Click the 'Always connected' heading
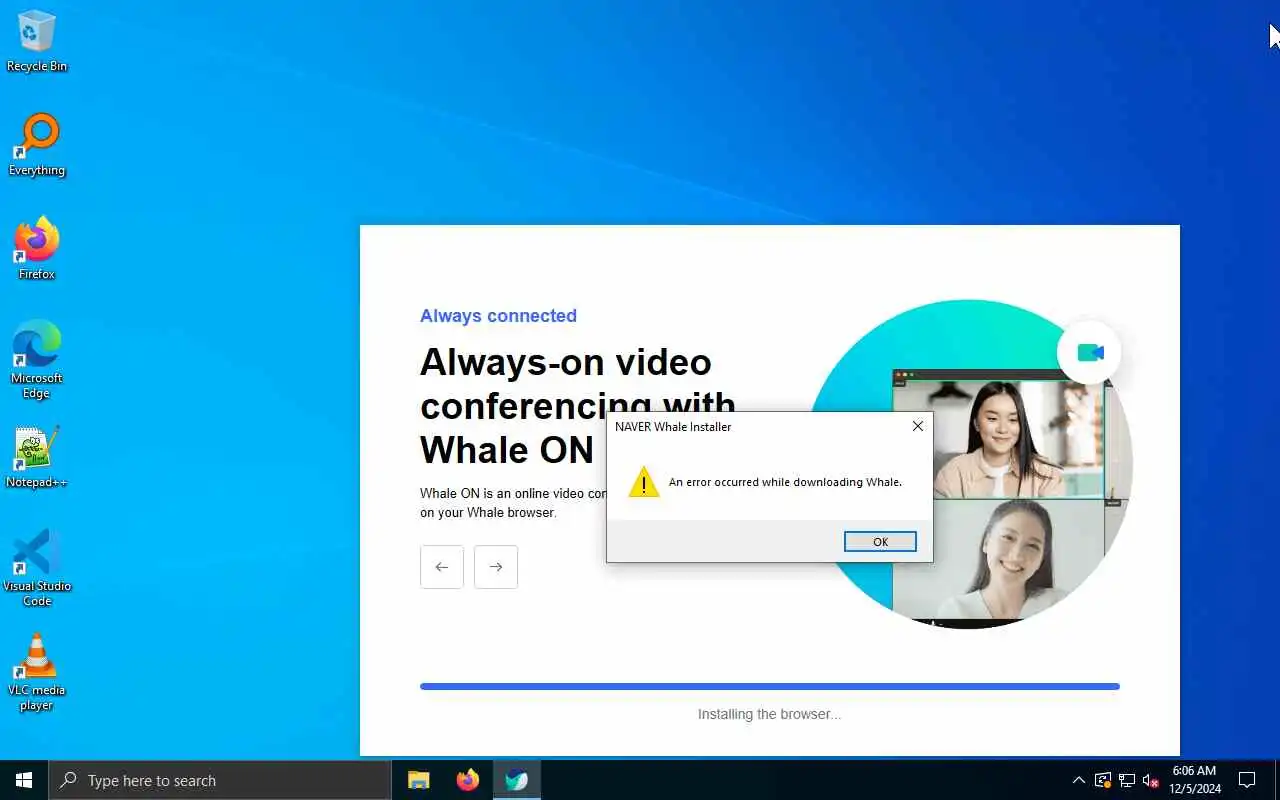This screenshot has width=1280, height=800. [498, 316]
